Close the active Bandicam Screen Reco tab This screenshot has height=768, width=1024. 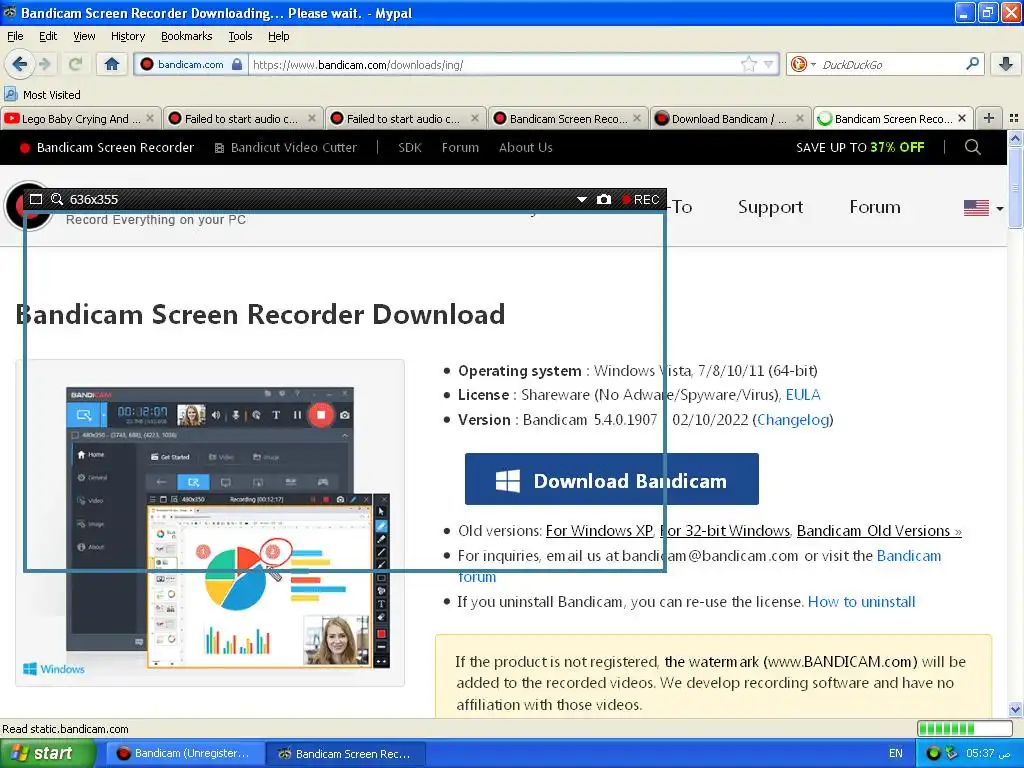(x=962, y=118)
